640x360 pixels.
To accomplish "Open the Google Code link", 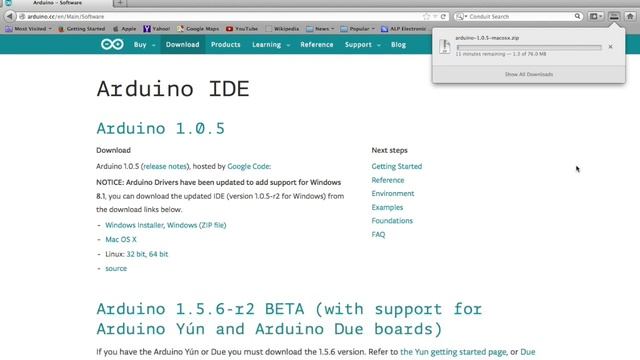I will [x=249, y=166].
